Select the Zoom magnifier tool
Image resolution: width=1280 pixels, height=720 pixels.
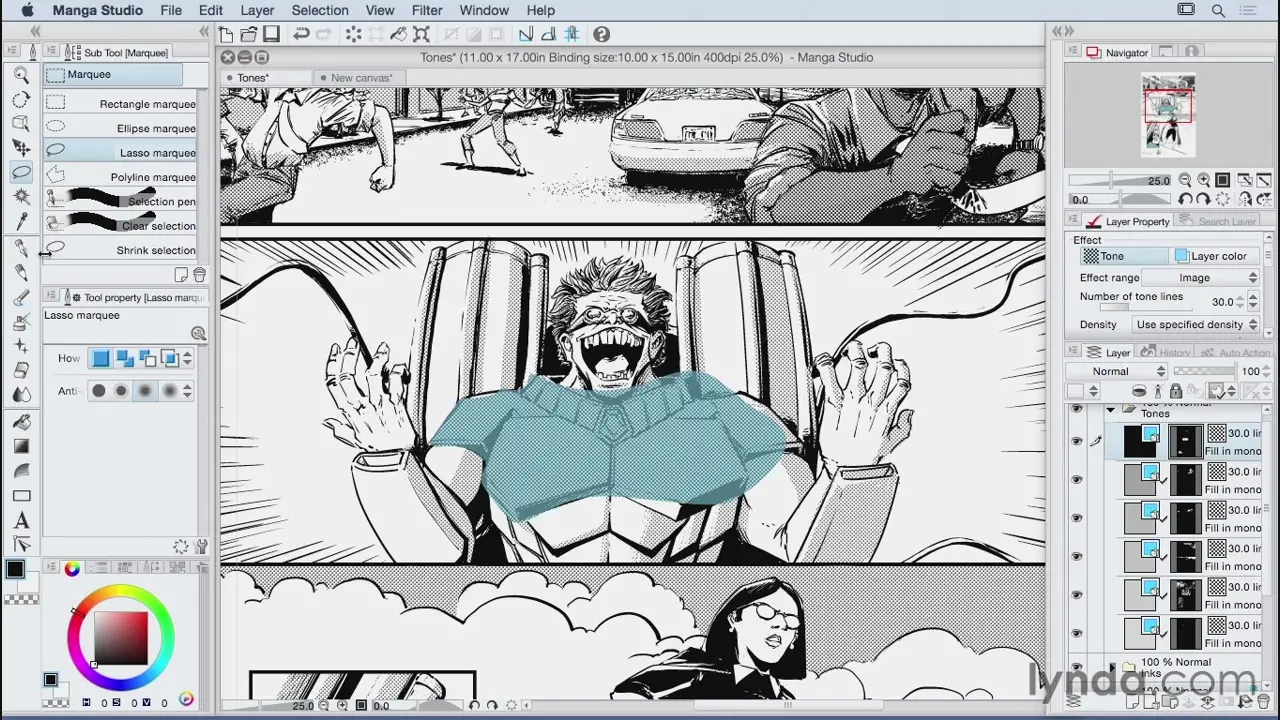(x=21, y=74)
